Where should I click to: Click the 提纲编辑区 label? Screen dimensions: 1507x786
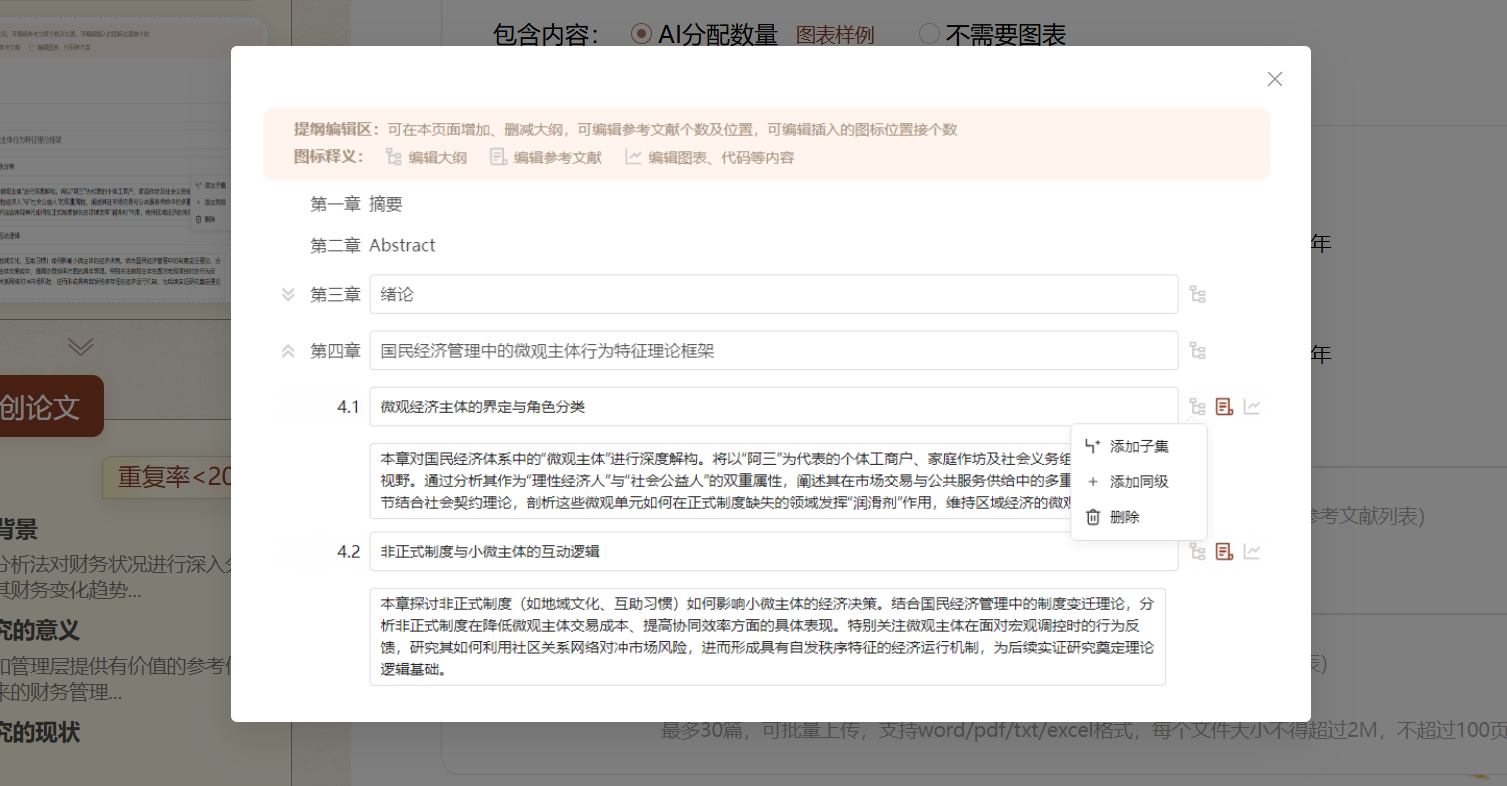[x=337, y=129]
